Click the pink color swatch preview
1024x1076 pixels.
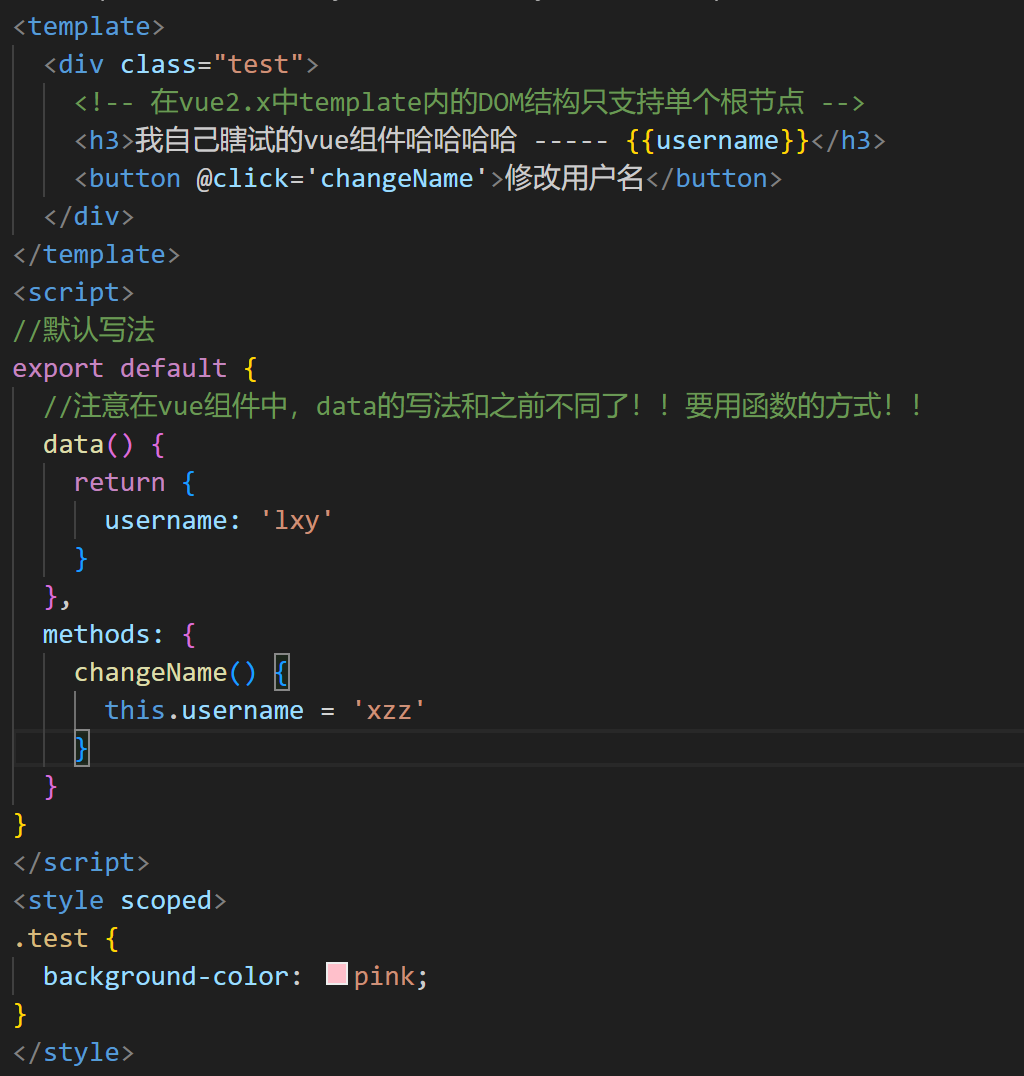pyautogui.click(x=336, y=974)
